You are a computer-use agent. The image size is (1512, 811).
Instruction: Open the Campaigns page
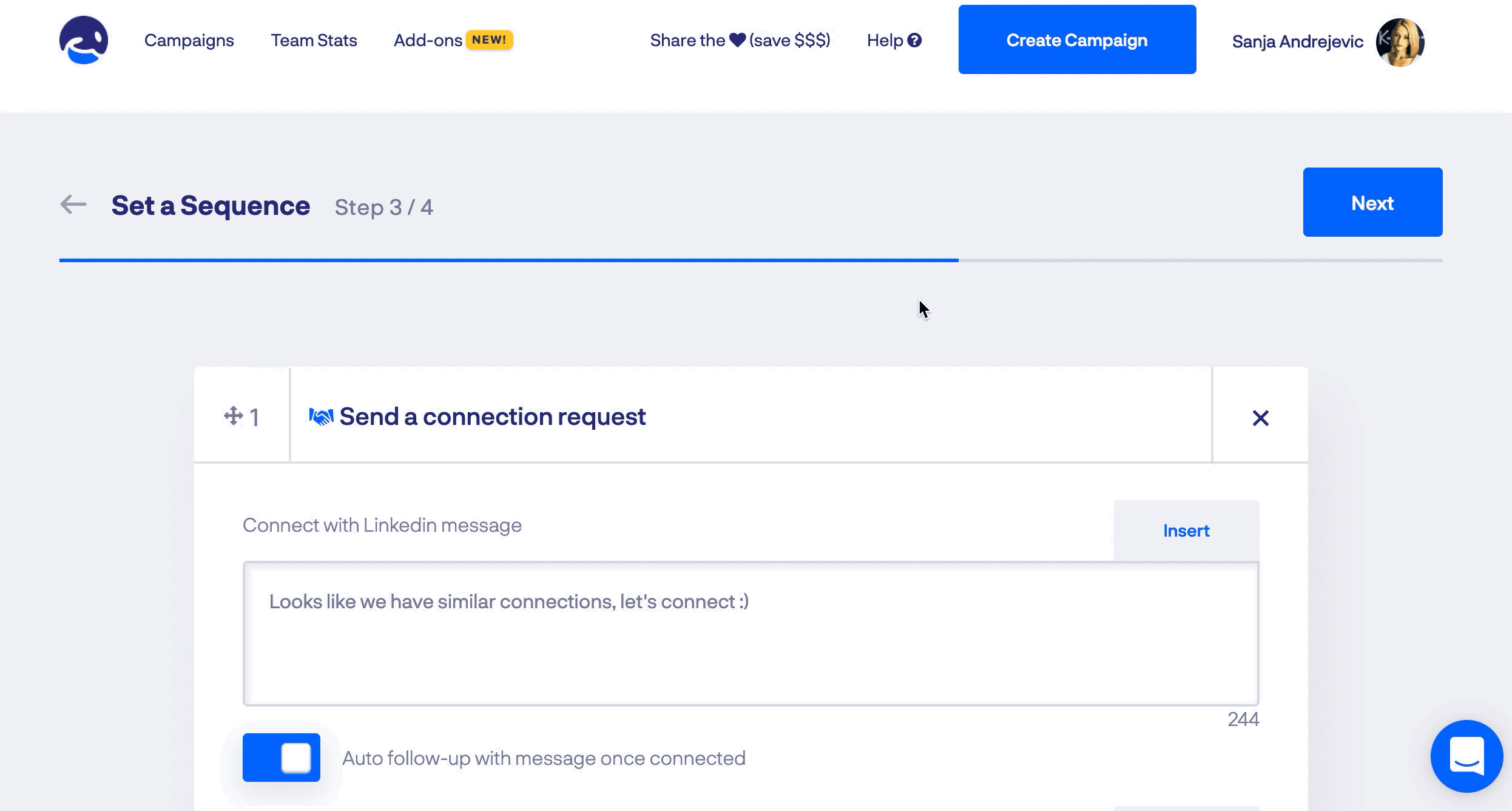(x=189, y=40)
